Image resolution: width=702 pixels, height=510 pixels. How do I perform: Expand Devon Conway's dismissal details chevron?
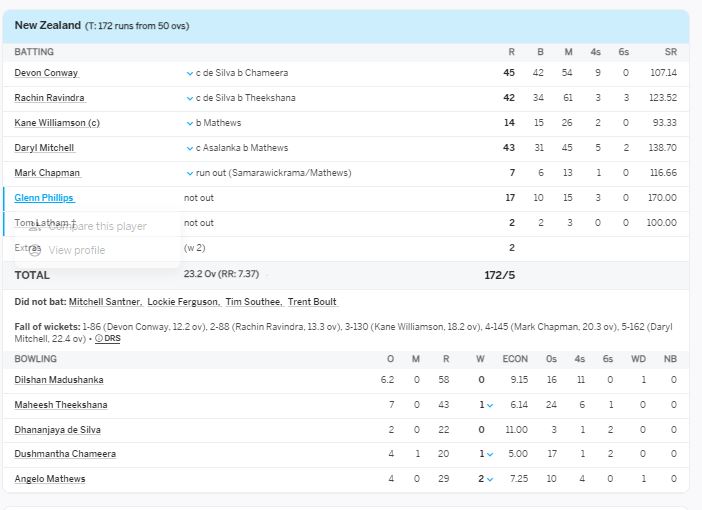[189, 73]
